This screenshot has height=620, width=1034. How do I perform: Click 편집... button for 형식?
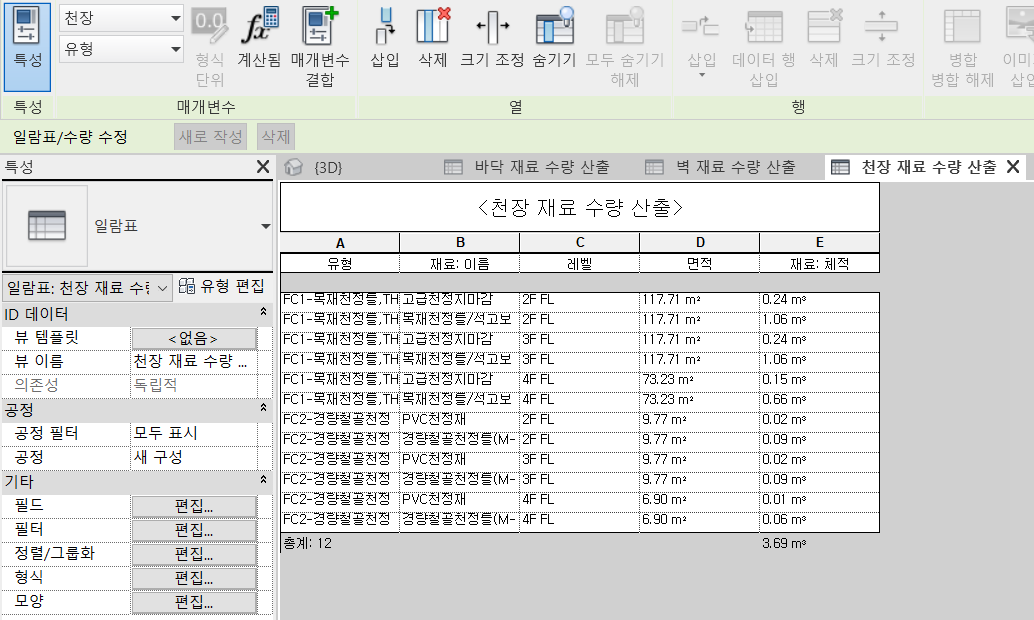pyautogui.click(x=194, y=578)
